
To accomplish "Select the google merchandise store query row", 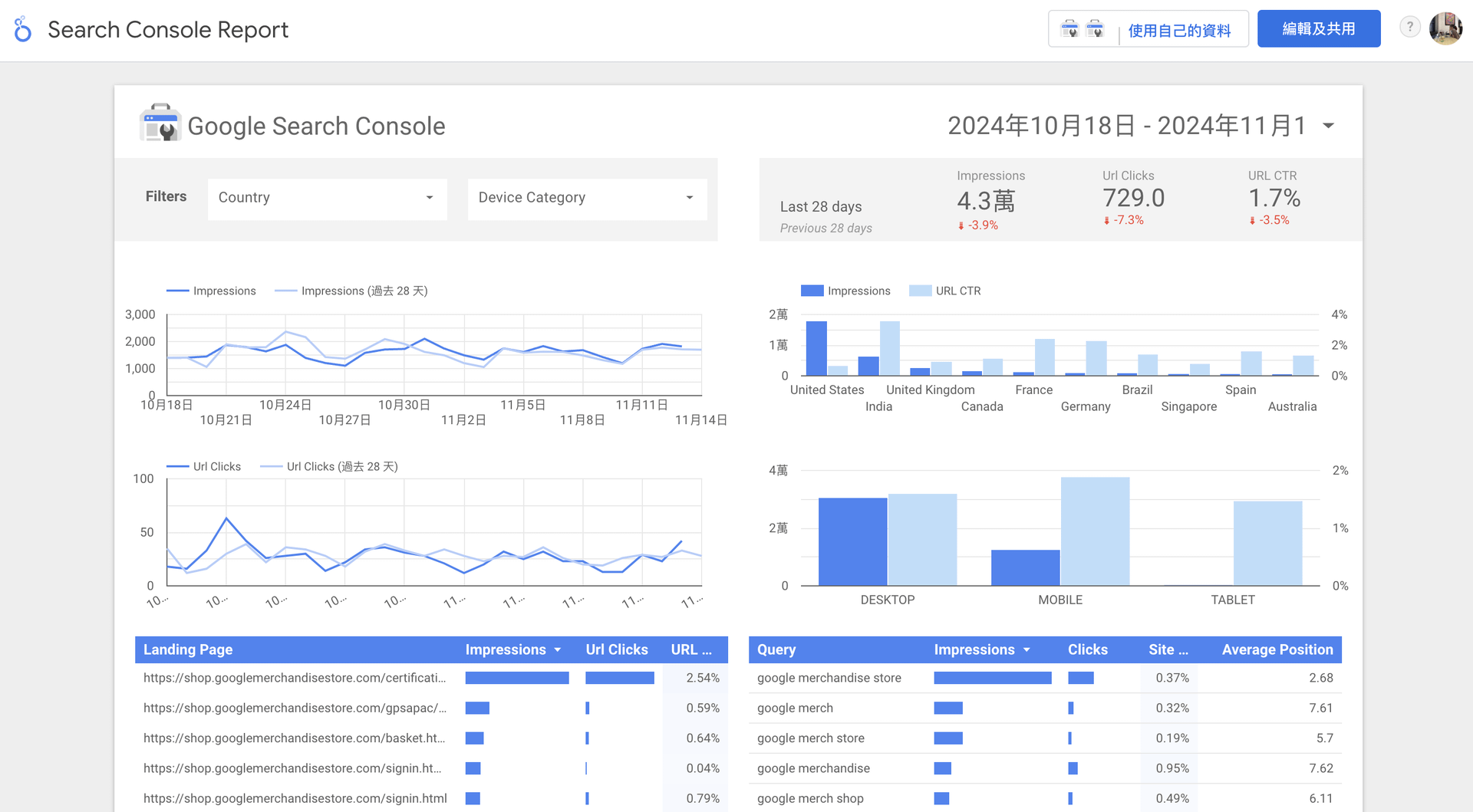I will (829, 679).
